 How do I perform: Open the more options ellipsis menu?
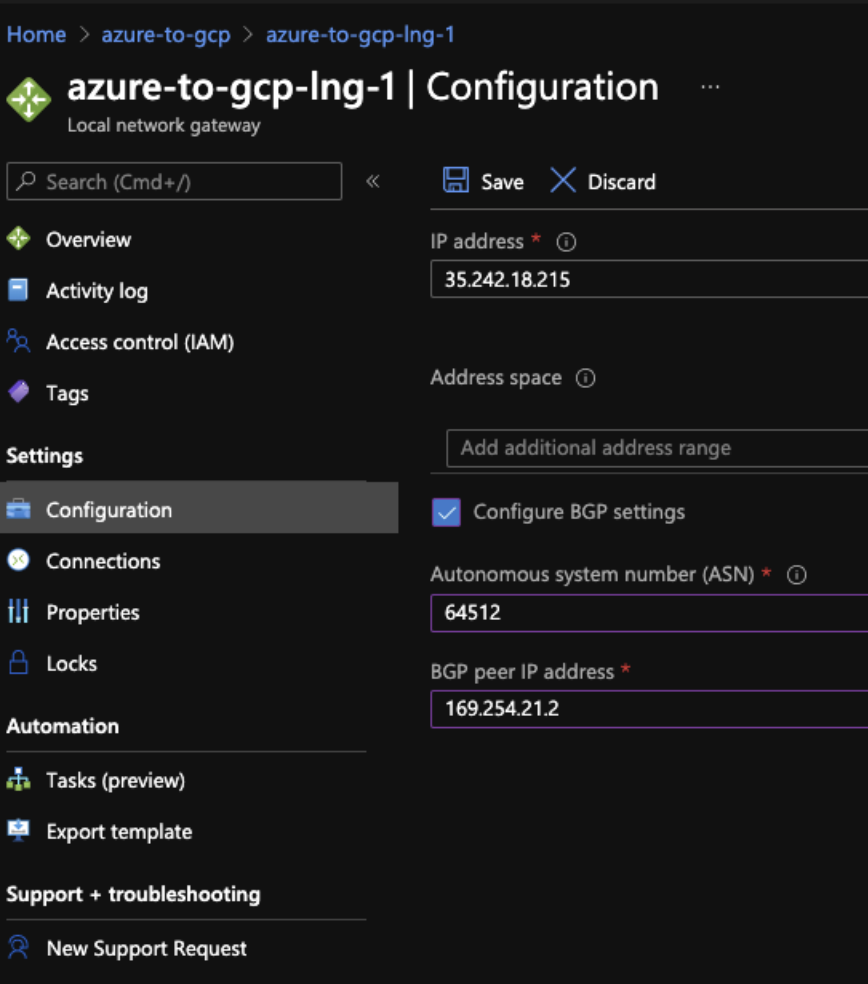coord(710,88)
